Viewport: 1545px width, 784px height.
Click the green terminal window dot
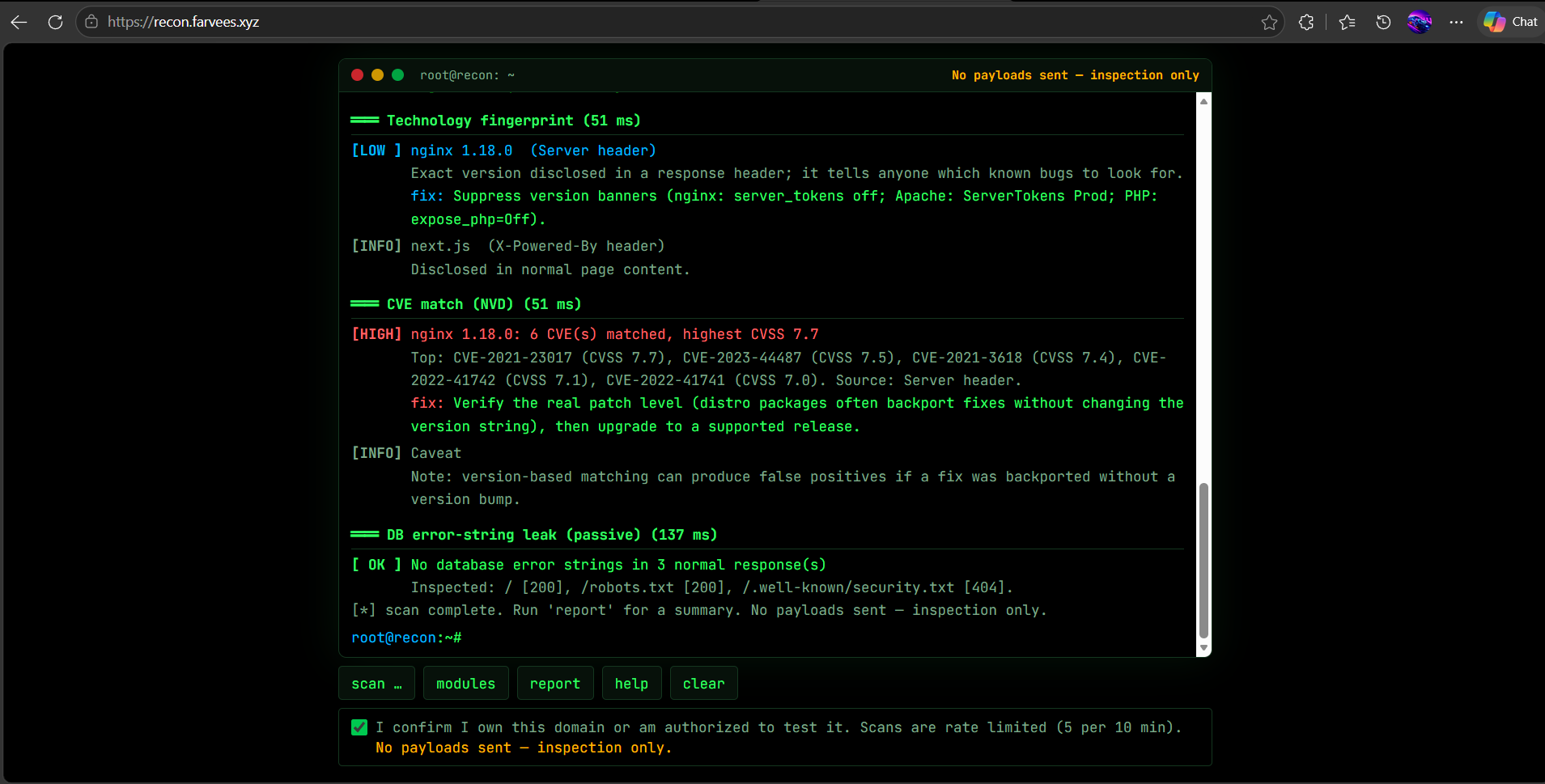(x=397, y=75)
